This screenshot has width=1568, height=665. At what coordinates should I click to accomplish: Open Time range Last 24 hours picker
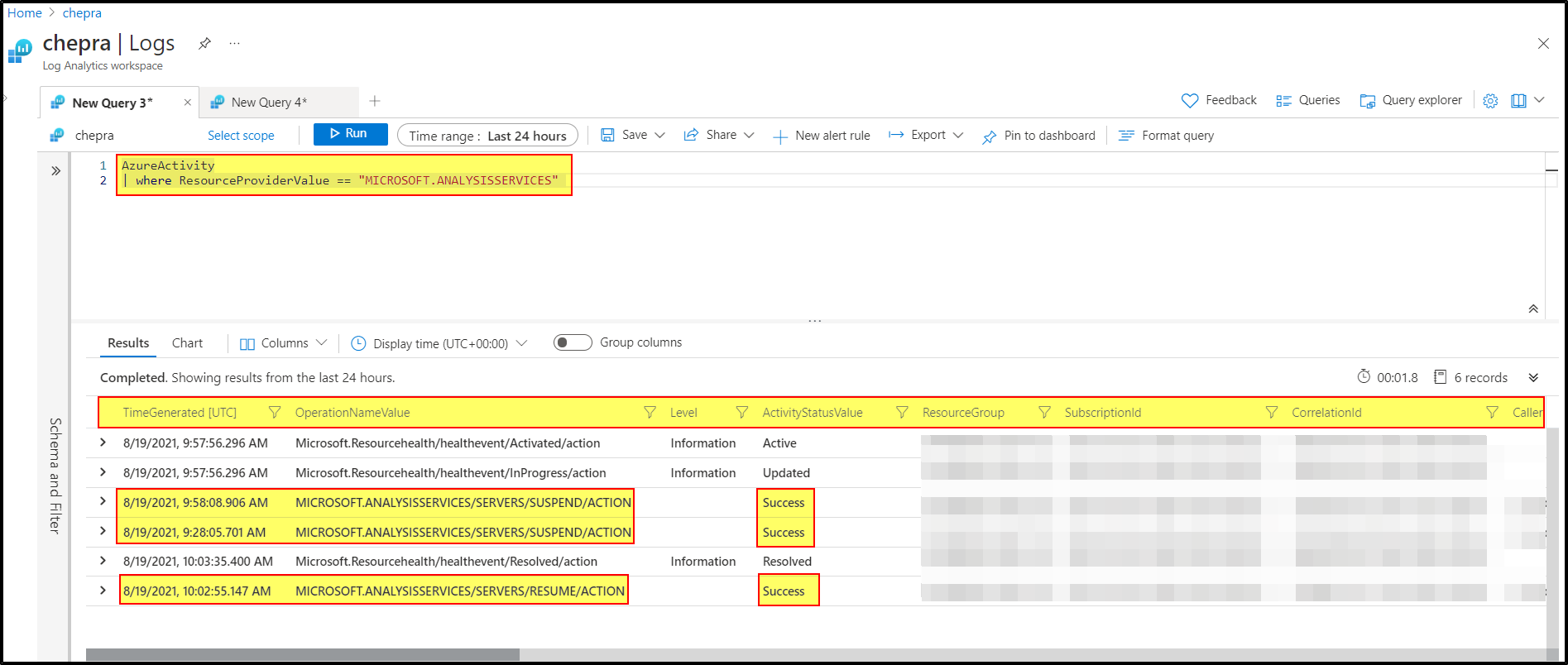(487, 135)
